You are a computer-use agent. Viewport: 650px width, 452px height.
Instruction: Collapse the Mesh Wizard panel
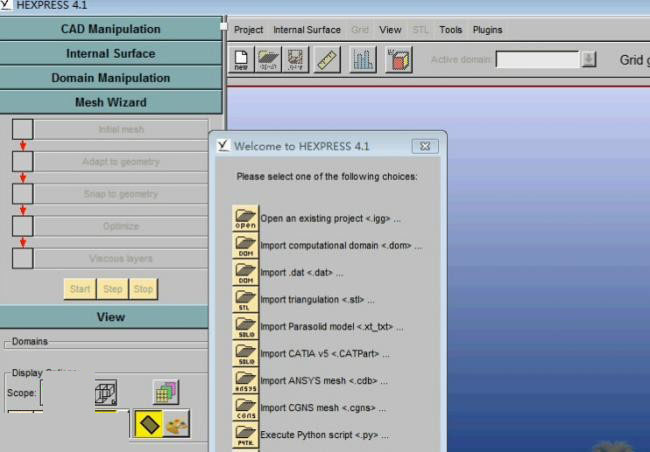111,102
